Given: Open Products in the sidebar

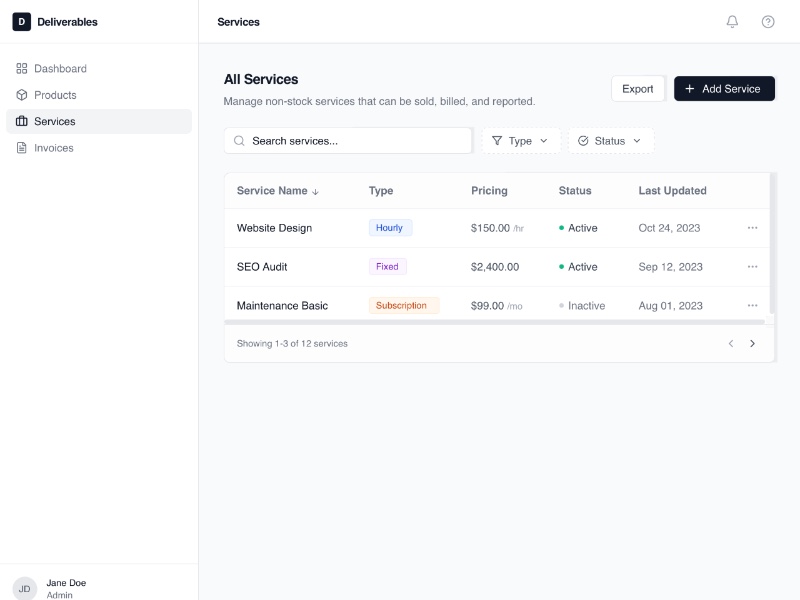Looking at the screenshot, I should coord(55,95).
